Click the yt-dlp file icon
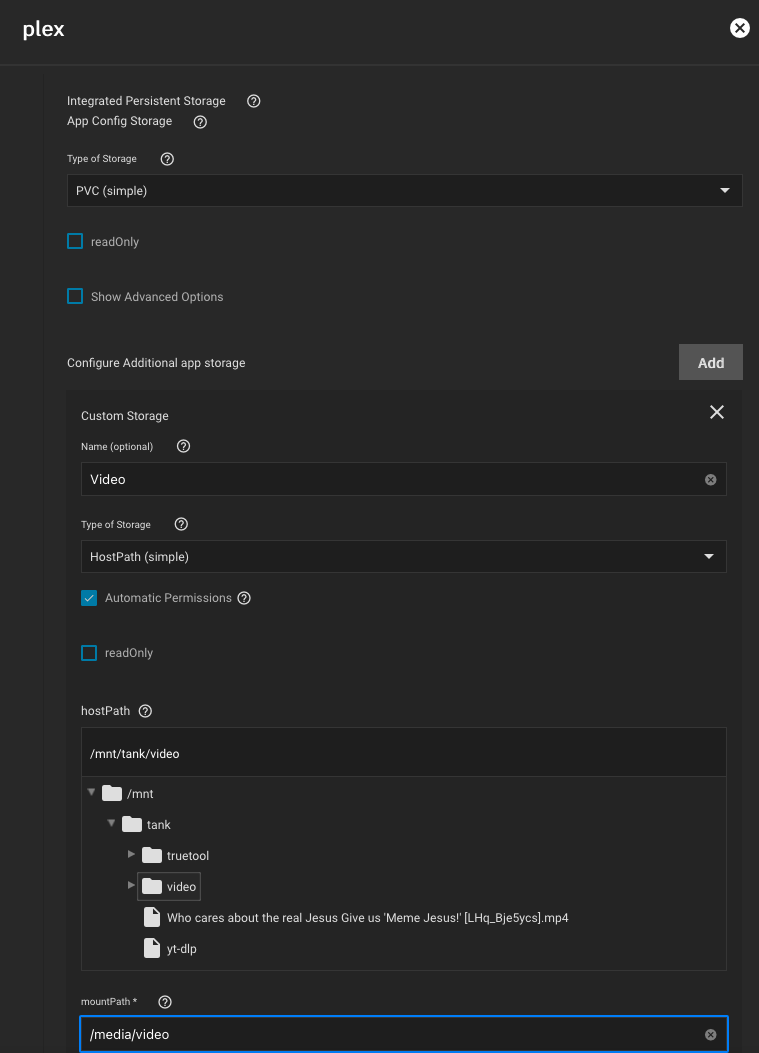Viewport: 759px width, 1053px height. pyautogui.click(x=152, y=948)
